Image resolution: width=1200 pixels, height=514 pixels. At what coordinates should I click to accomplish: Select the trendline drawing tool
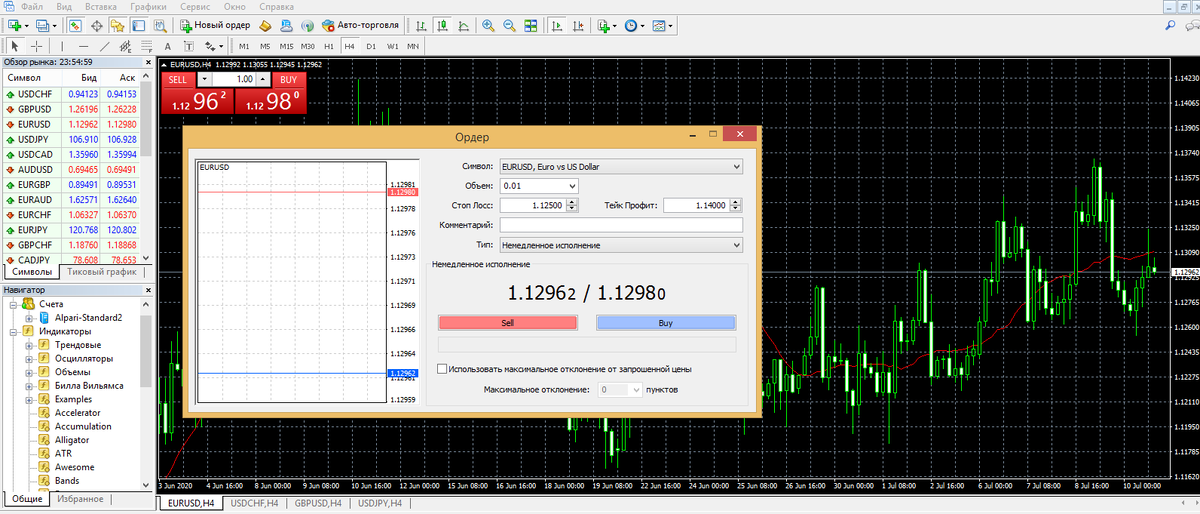(106, 46)
